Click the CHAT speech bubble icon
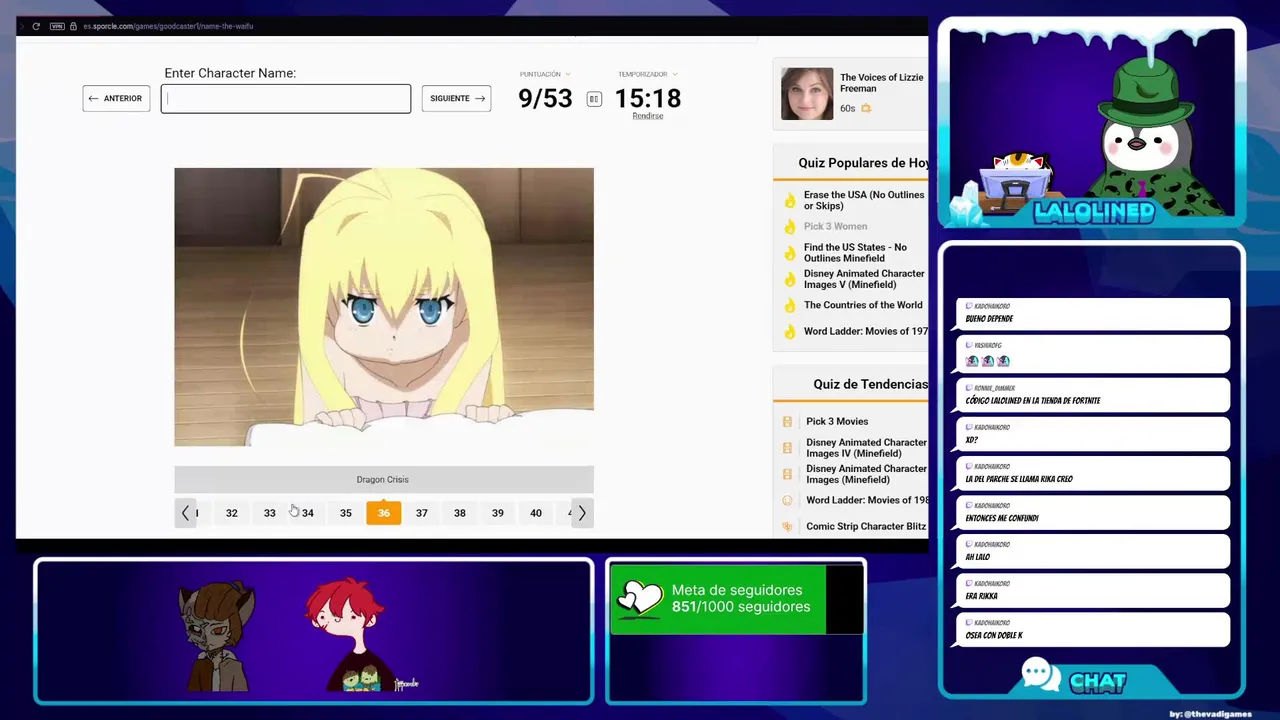The height and width of the screenshot is (720, 1280). pos(1040,675)
